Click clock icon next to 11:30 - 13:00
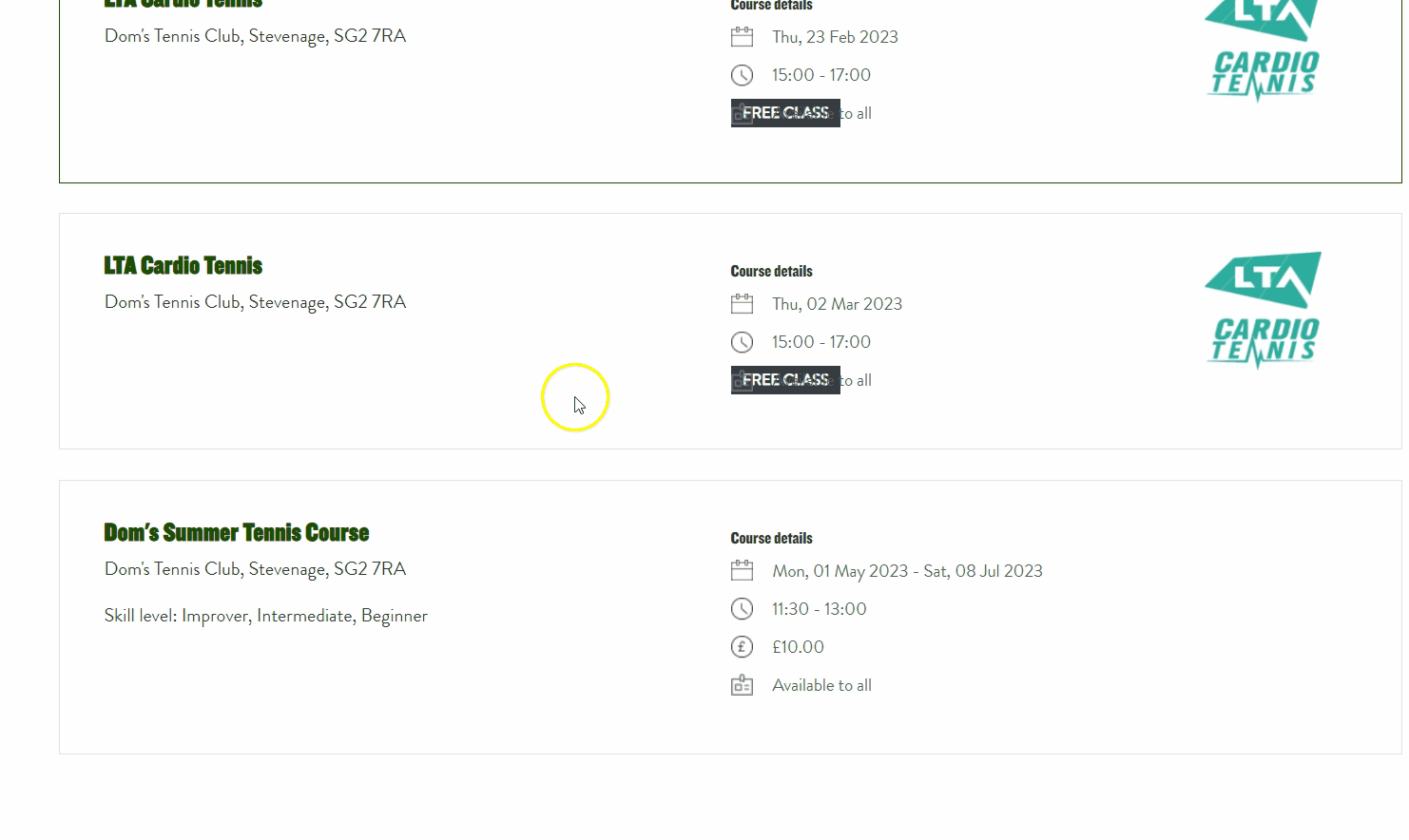 click(x=742, y=609)
